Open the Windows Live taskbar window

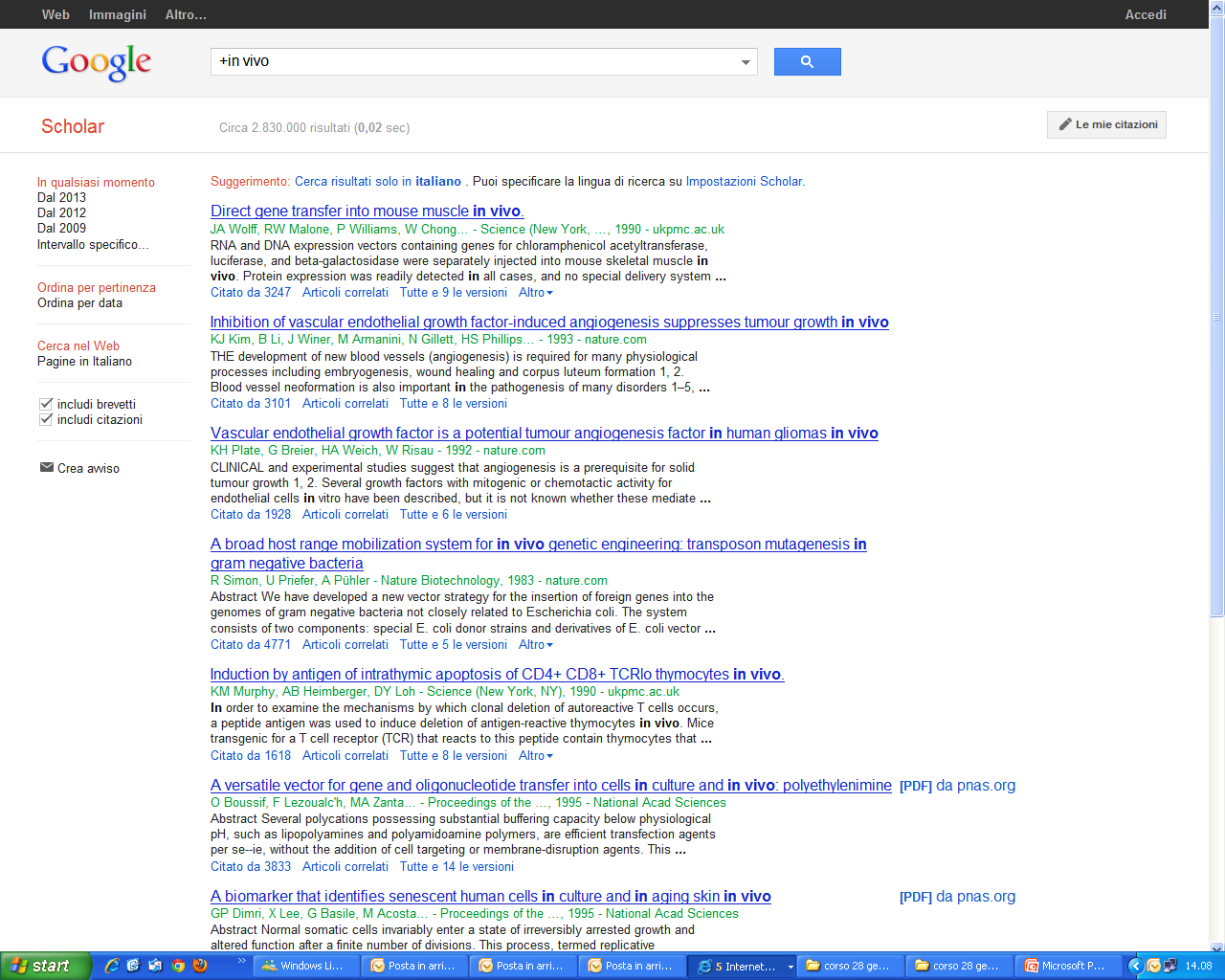click(305, 966)
